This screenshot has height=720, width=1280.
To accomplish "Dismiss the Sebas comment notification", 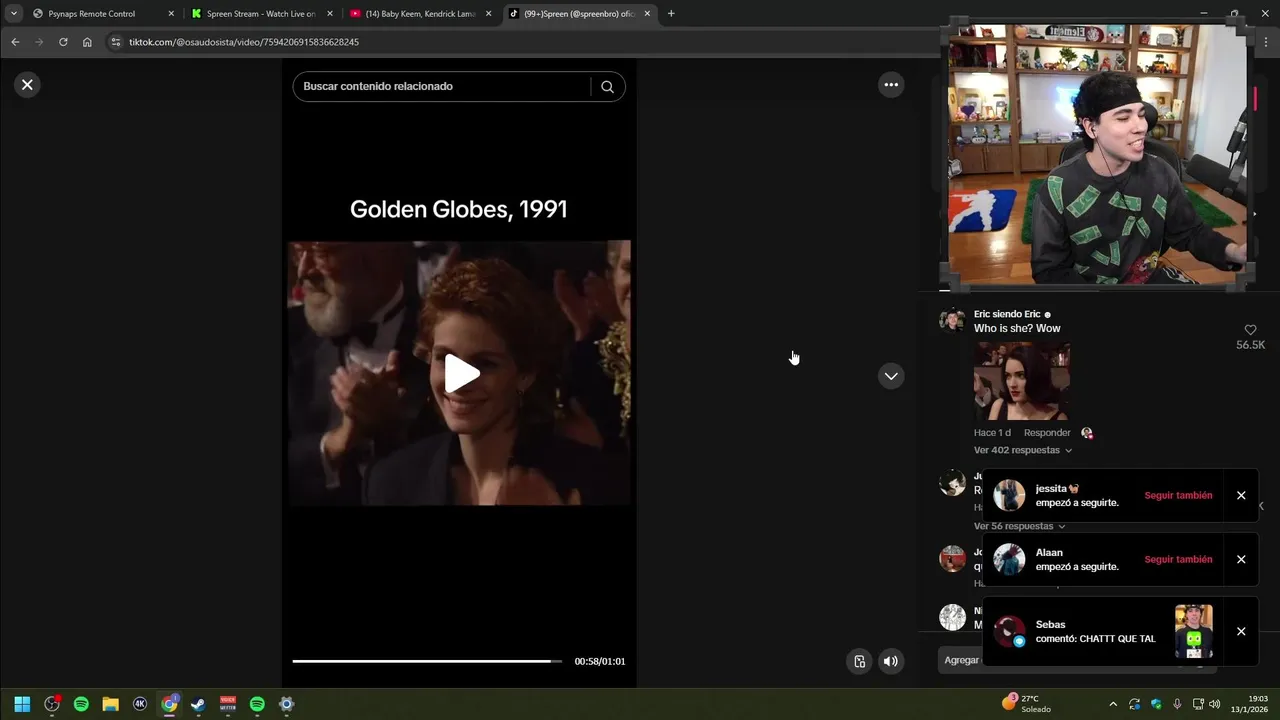I will tap(1241, 631).
